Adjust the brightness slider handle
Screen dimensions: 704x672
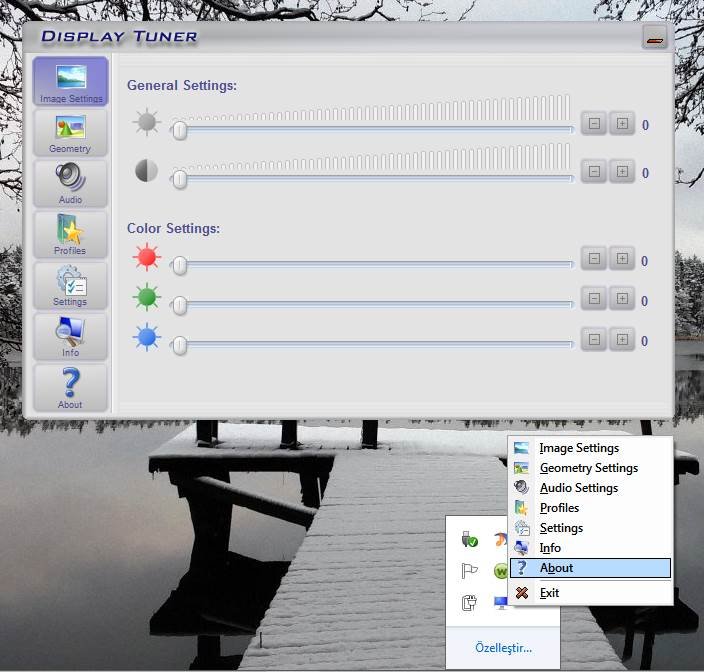(x=180, y=130)
